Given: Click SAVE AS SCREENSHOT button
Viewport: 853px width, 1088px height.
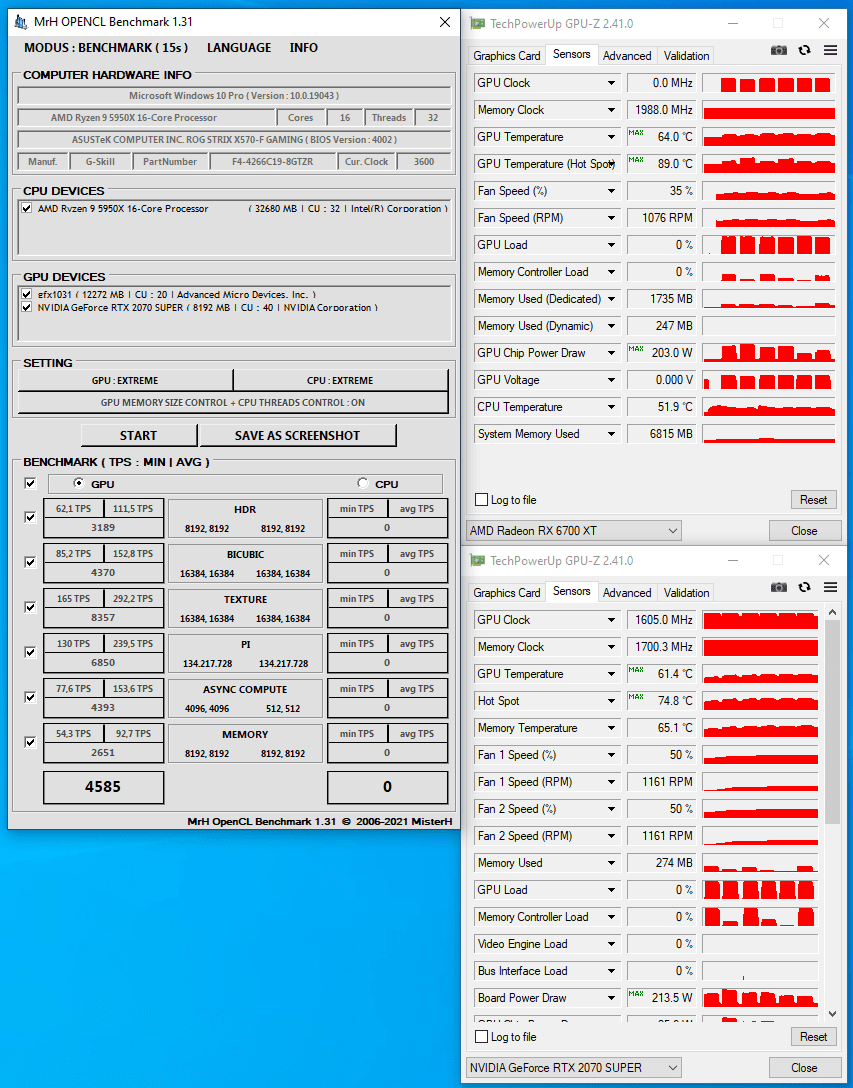Looking at the screenshot, I should pos(298,435).
